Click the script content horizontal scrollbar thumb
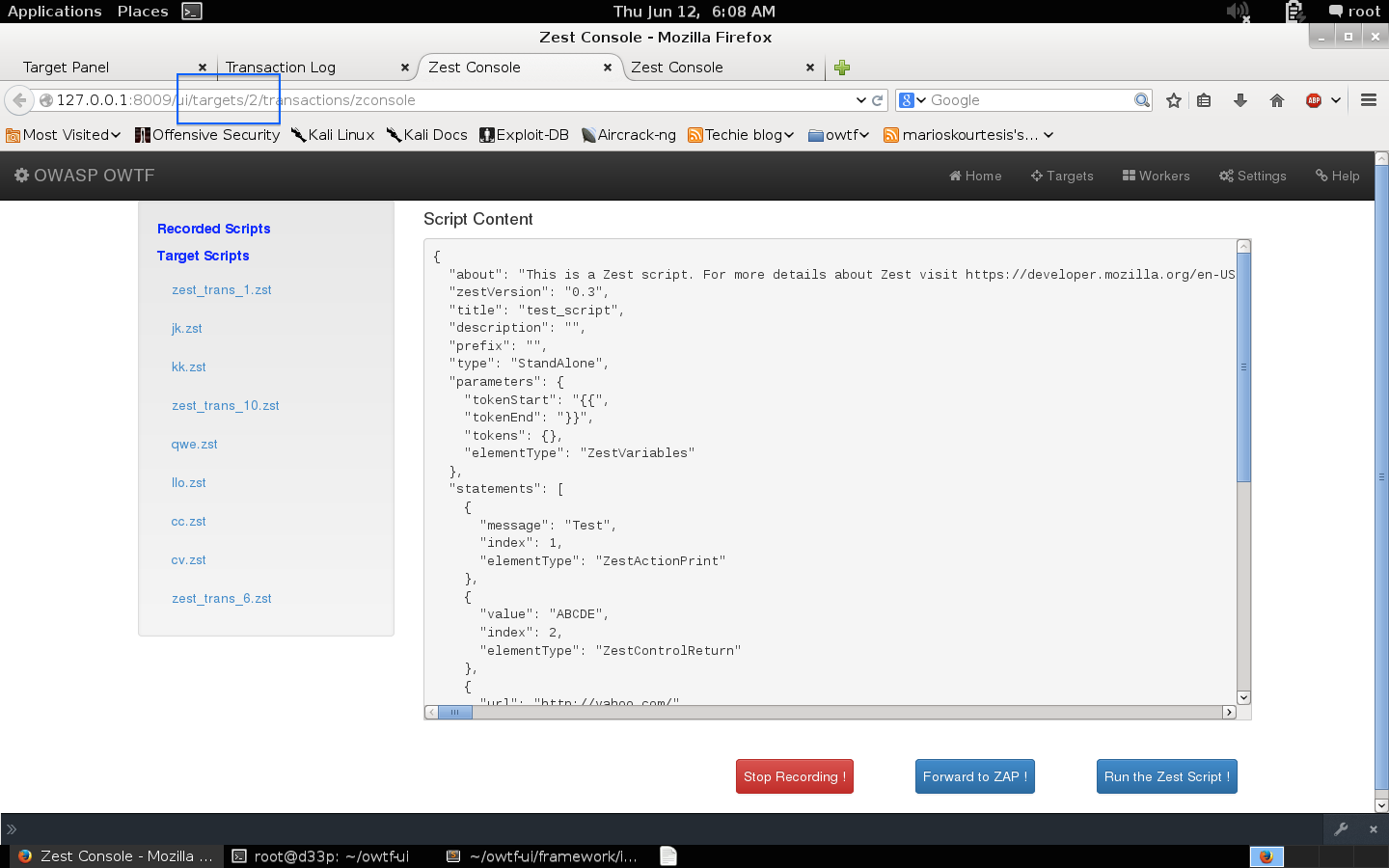The image size is (1389, 868). [x=454, y=713]
